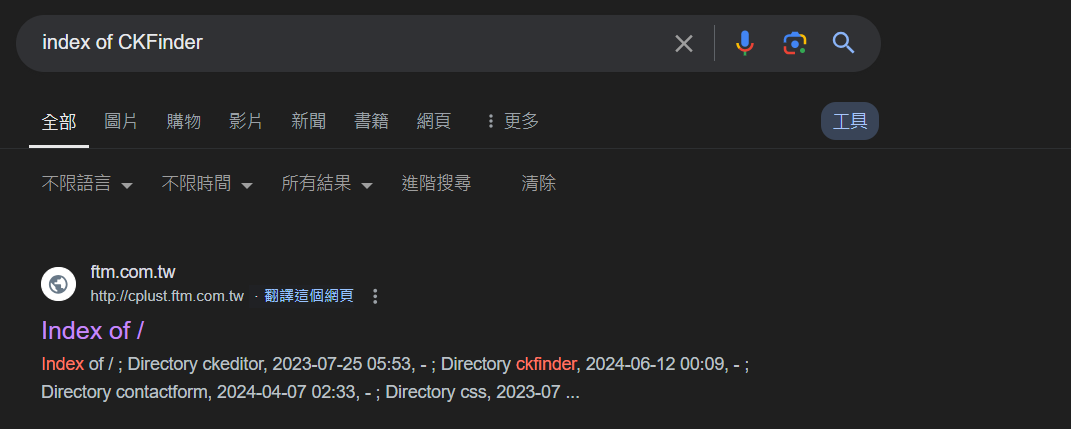Click 清除 to clear filters
This screenshot has width=1071, height=429.
(539, 183)
